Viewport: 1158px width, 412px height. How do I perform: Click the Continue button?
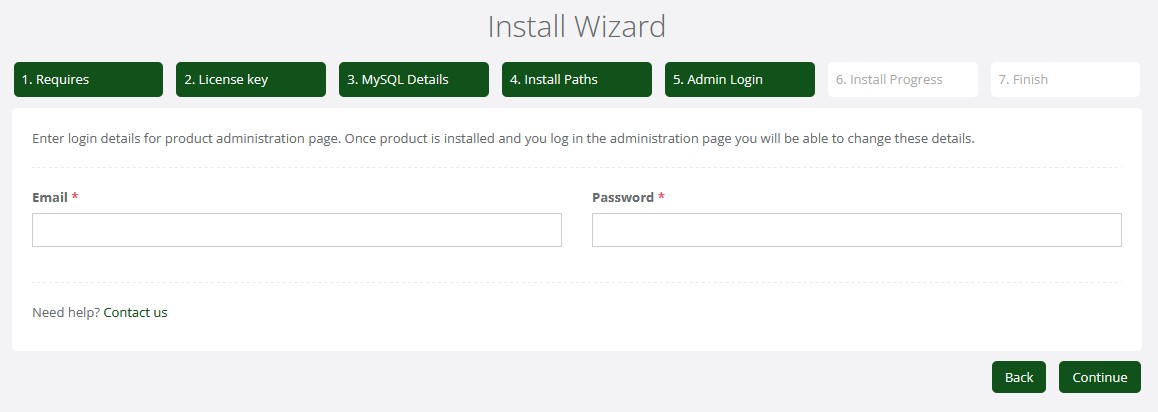(x=1099, y=377)
